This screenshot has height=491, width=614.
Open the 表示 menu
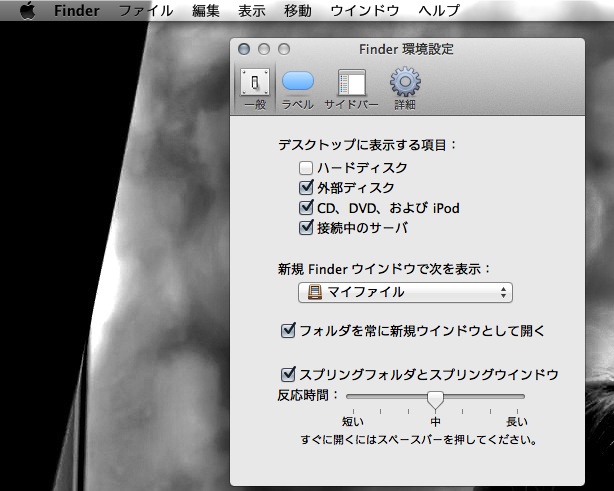[x=252, y=11]
